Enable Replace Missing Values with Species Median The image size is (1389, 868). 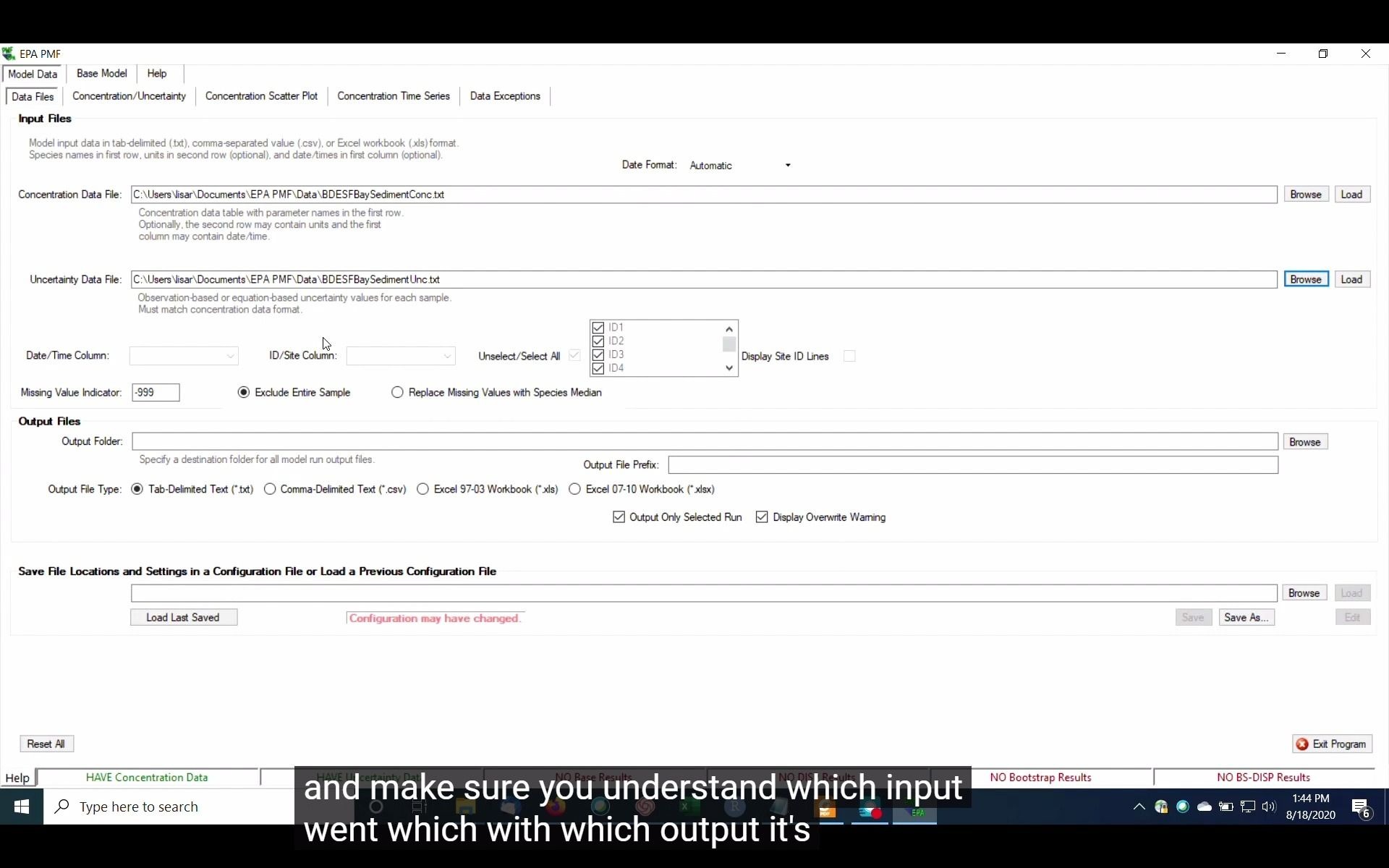tap(397, 392)
